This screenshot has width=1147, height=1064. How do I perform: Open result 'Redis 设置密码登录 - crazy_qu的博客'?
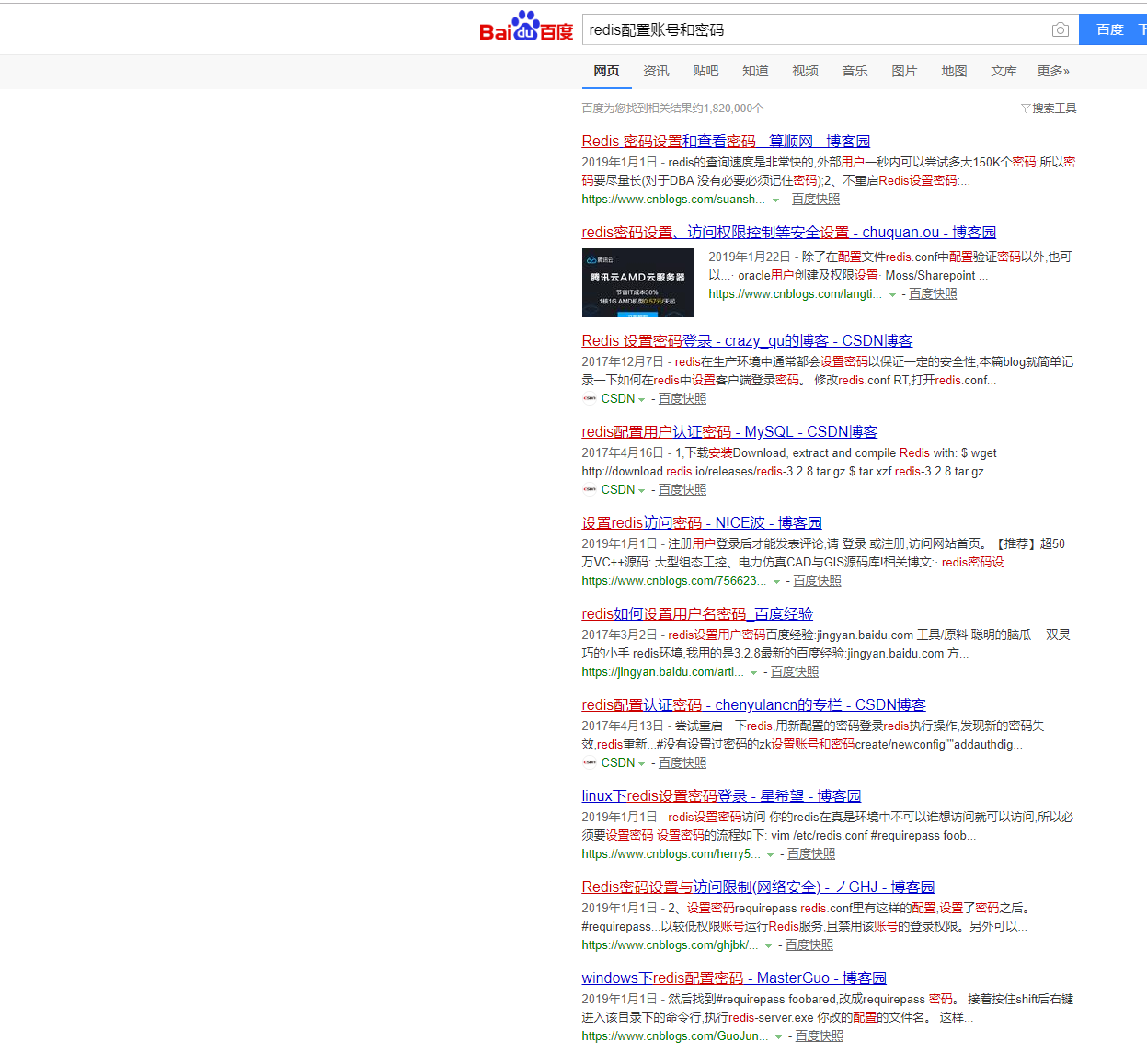pyautogui.click(x=747, y=340)
